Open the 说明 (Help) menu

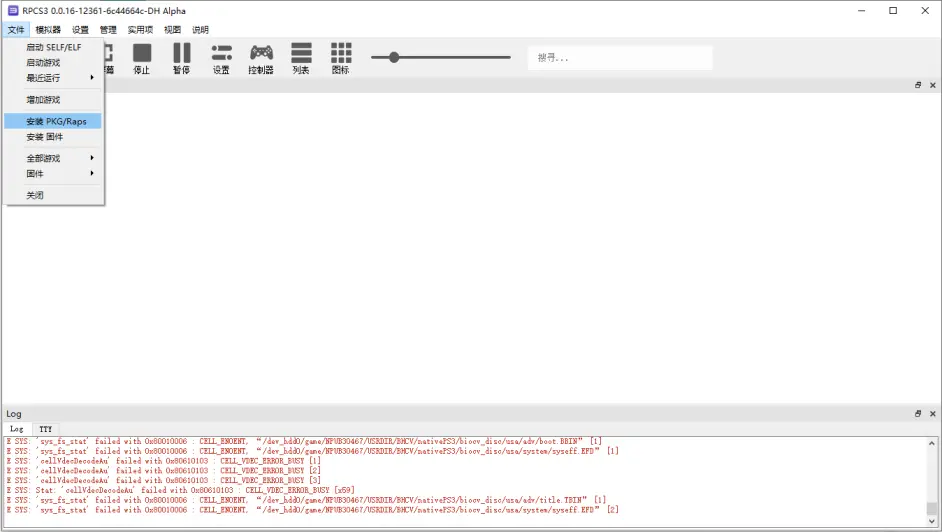(200, 29)
